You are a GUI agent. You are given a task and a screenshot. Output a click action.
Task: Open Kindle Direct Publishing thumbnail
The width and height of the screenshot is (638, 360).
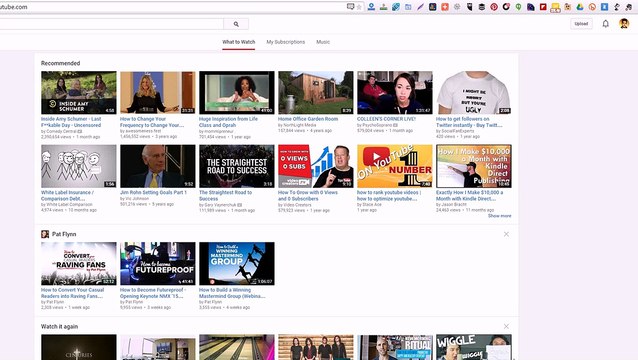click(474, 166)
